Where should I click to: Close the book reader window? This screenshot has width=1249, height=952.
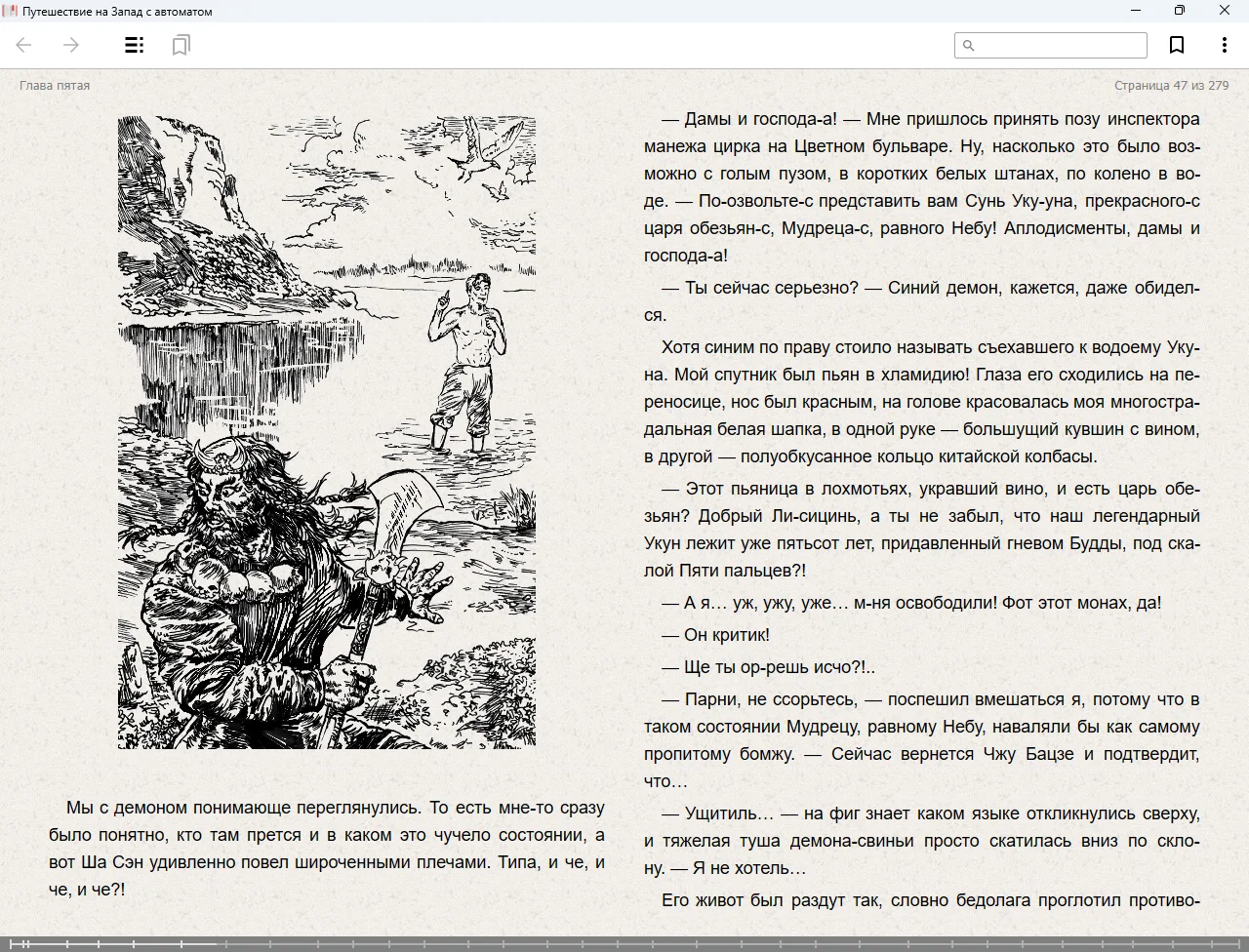[x=1225, y=11]
